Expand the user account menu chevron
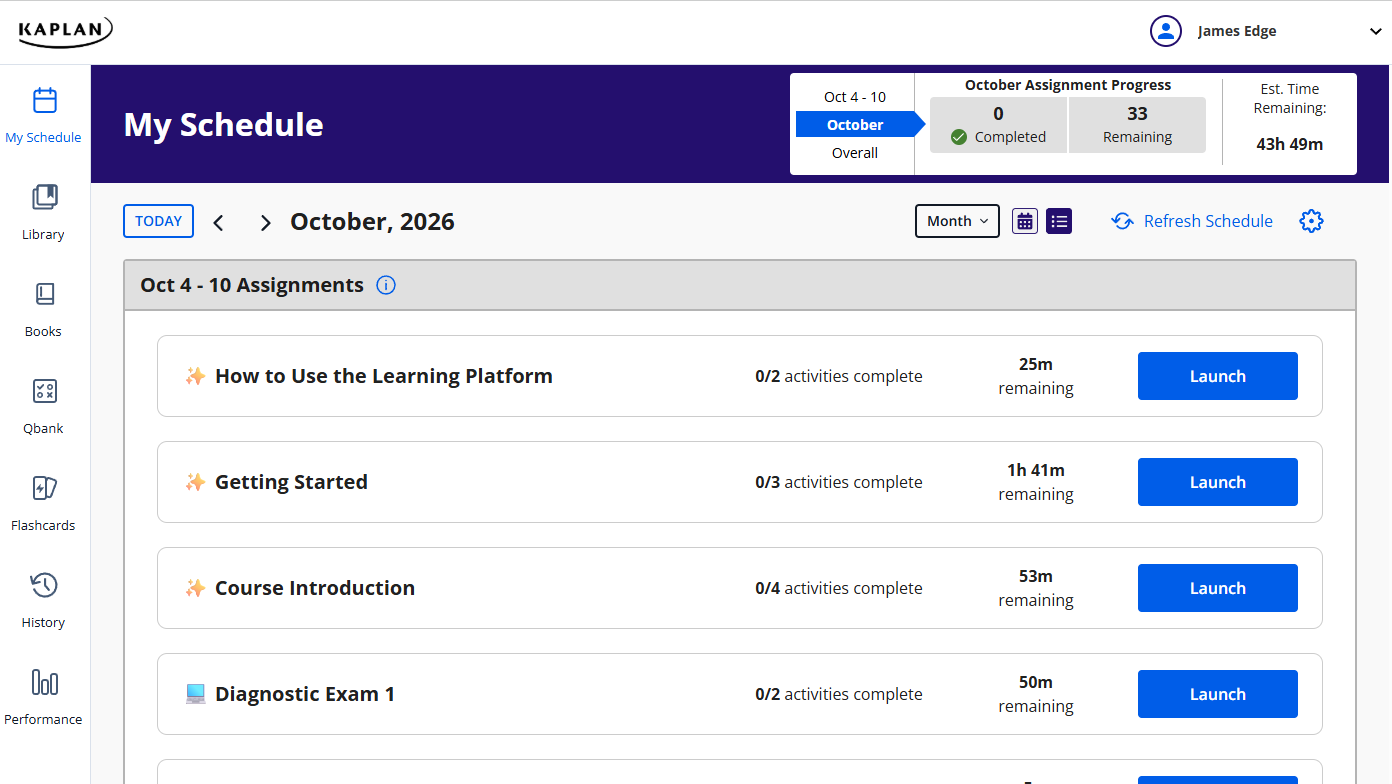This screenshot has height=784, width=1392. (1376, 32)
